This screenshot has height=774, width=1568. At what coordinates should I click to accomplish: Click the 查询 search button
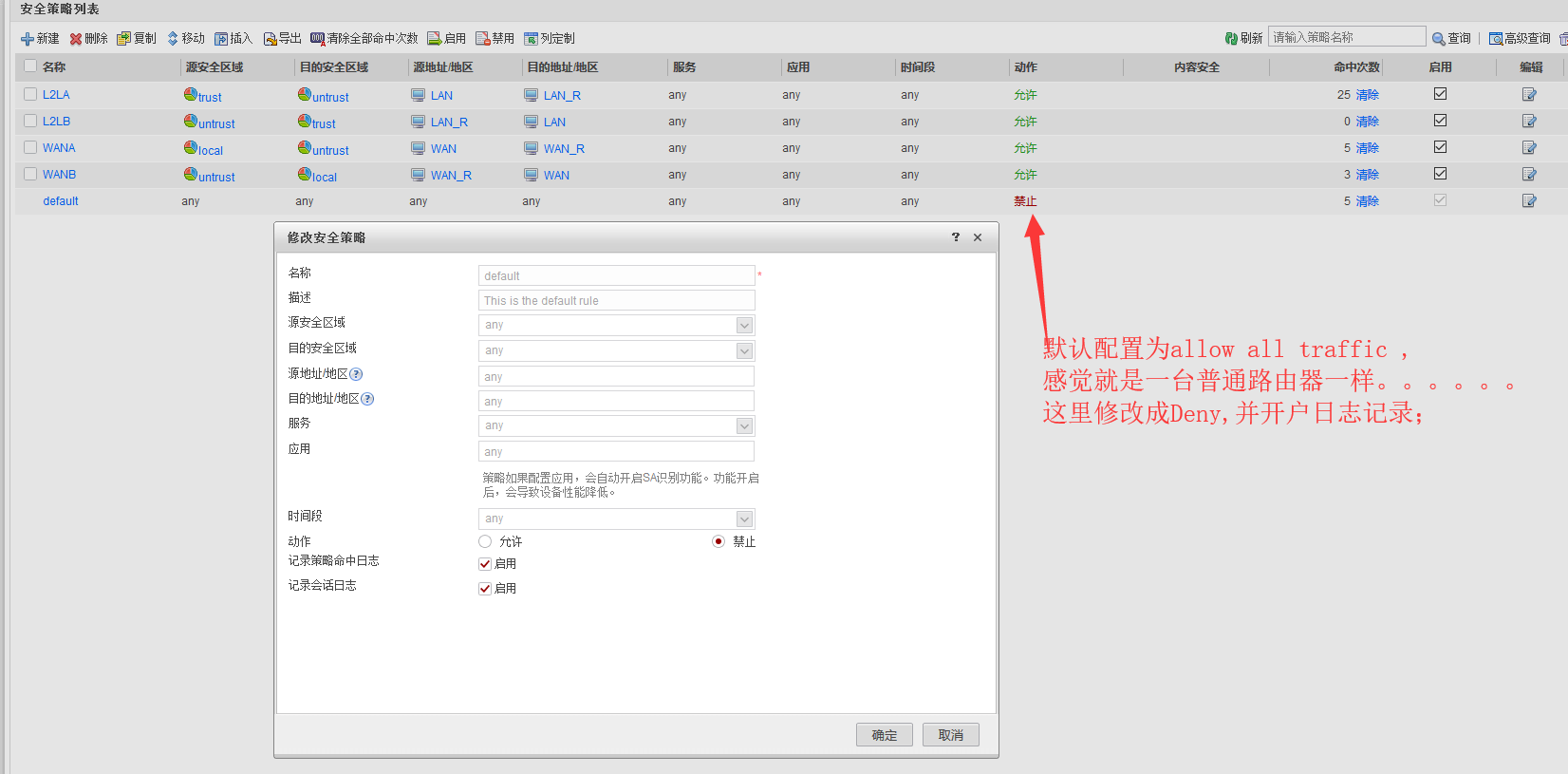click(1451, 39)
